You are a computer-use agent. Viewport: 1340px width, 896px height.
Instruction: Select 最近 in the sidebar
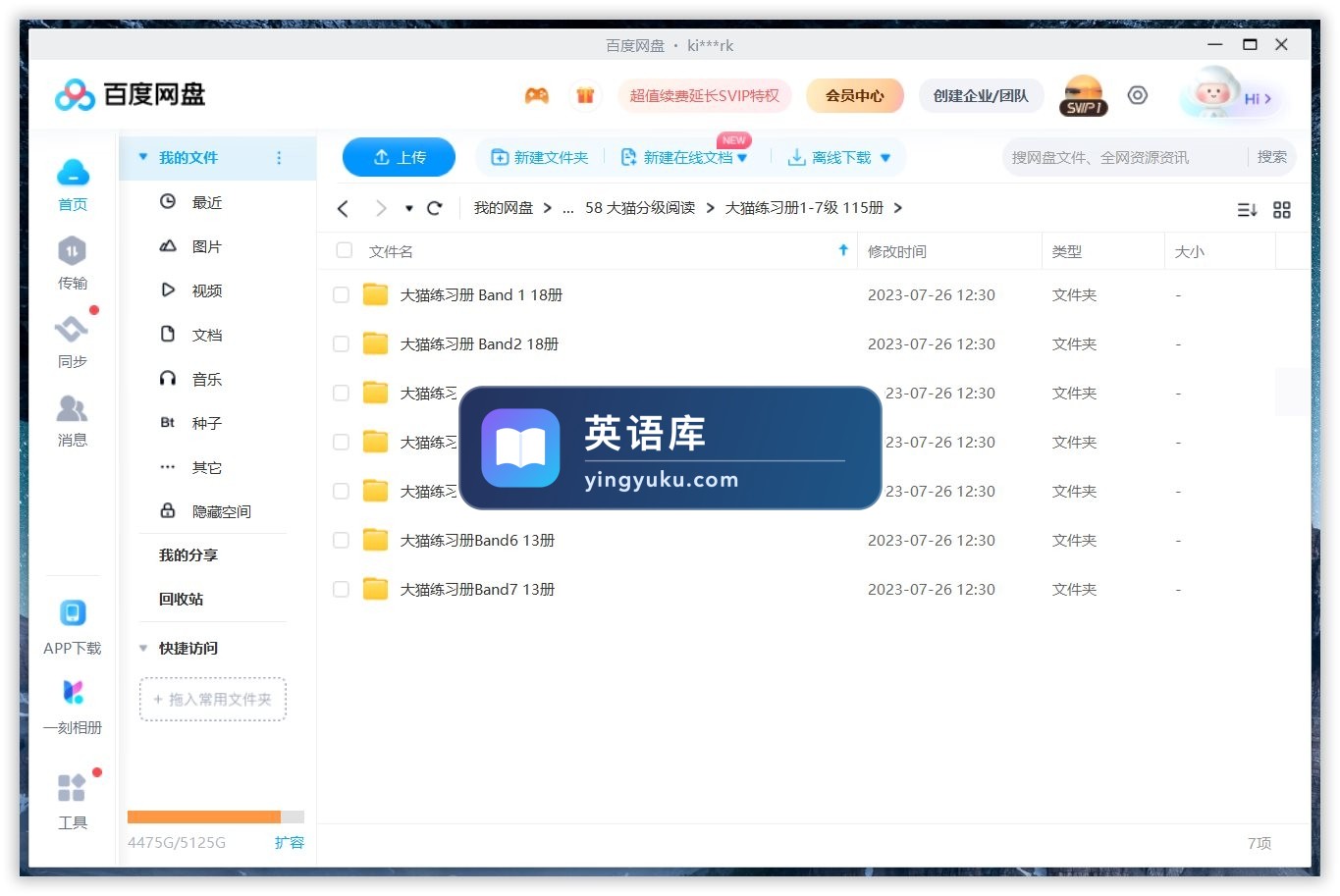[x=206, y=202]
